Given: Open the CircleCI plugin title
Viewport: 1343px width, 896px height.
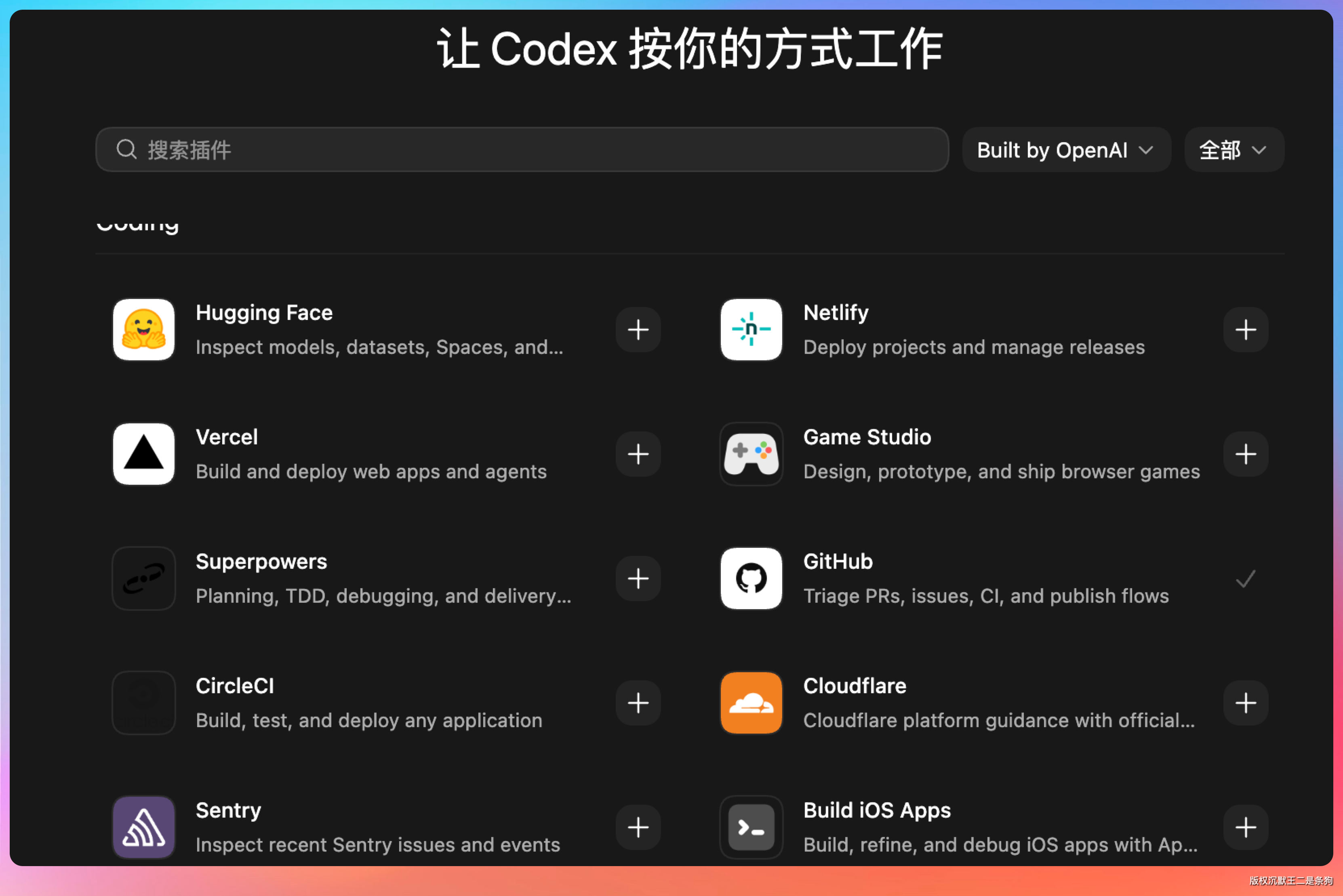Looking at the screenshot, I should coord(234,686).
